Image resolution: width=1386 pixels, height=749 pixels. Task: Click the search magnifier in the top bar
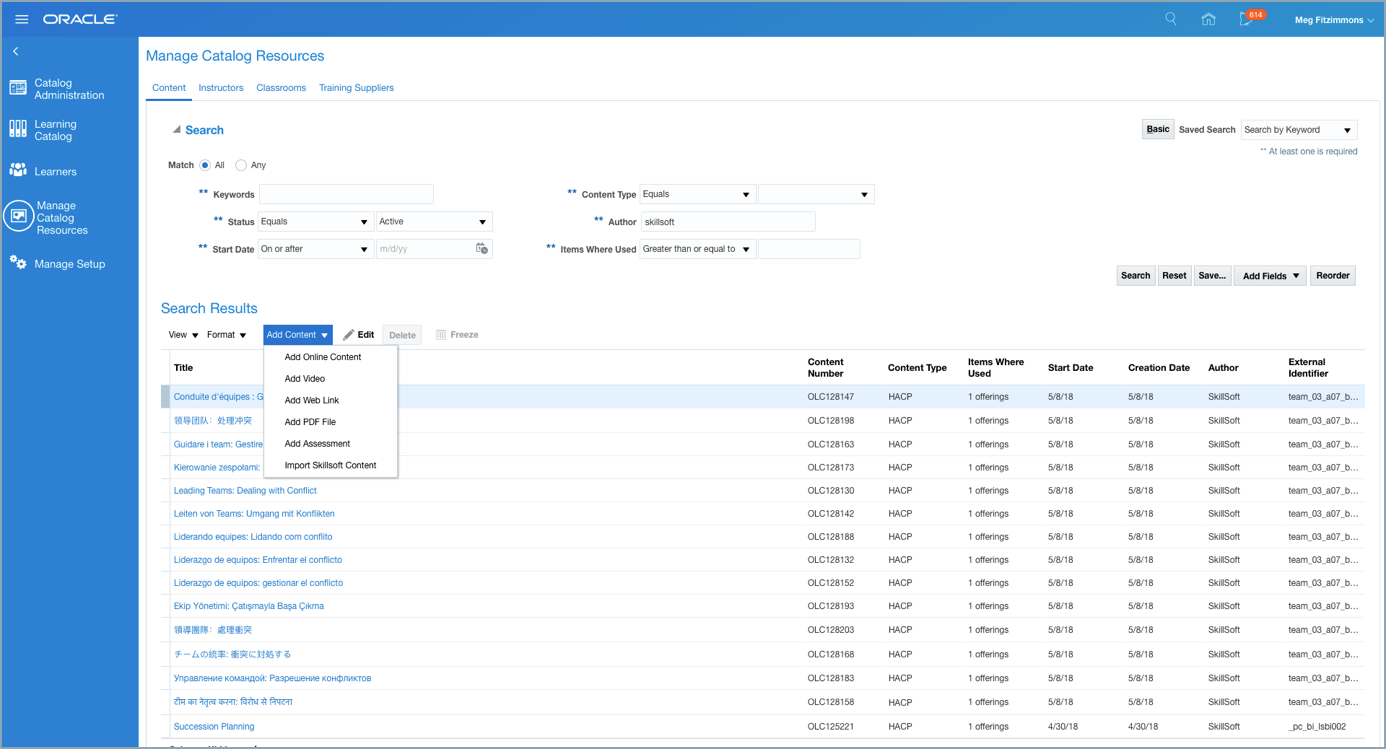click(1170, 18)
